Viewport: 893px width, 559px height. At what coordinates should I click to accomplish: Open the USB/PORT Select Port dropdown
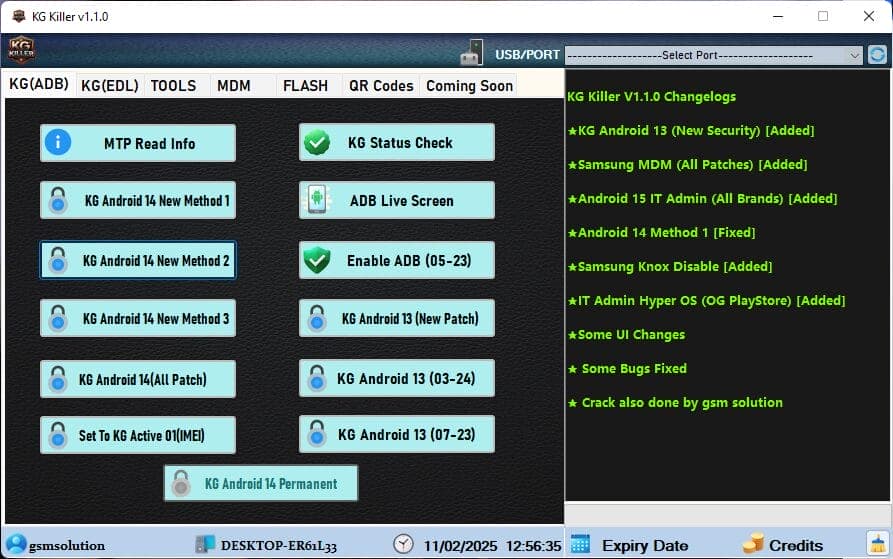pos(713,55)
